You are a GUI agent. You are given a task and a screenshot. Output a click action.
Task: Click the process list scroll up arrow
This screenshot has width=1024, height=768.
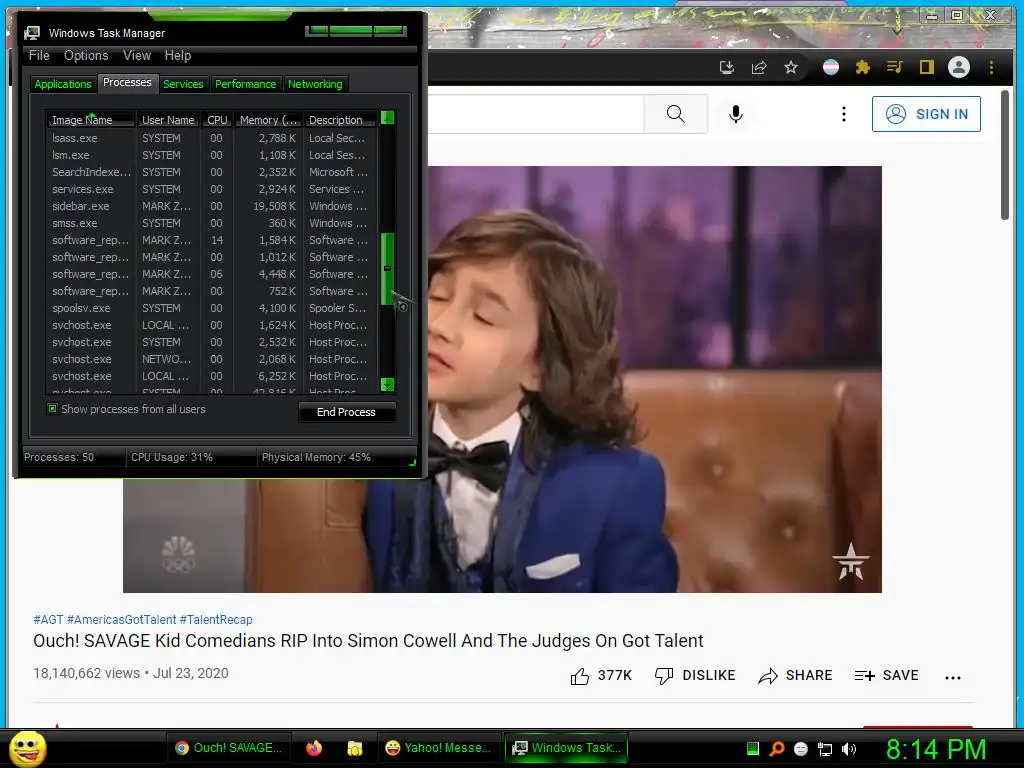[387, 118]
